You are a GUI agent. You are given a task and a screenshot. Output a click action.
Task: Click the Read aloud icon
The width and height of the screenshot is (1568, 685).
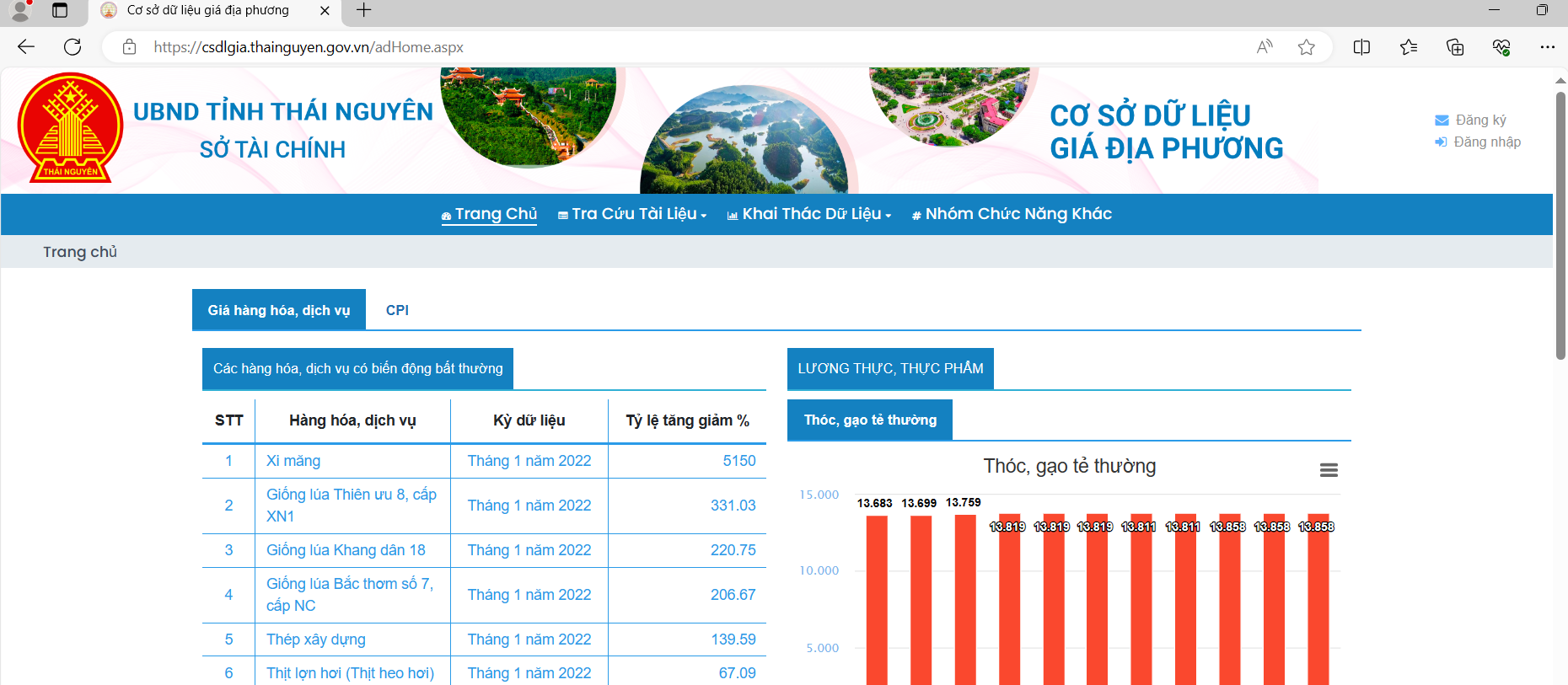point(1265,47)
